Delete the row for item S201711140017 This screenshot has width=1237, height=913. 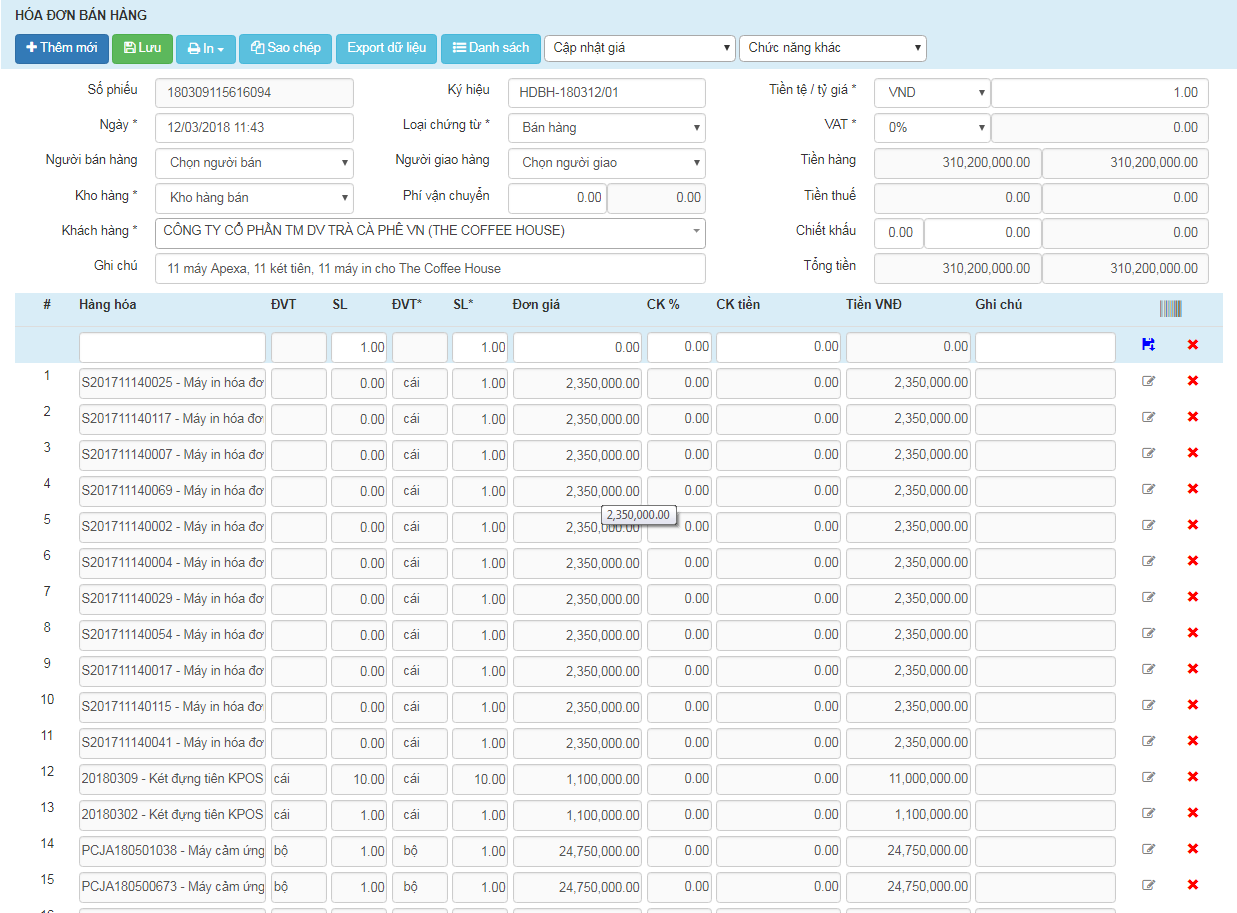click(1192, 669)
